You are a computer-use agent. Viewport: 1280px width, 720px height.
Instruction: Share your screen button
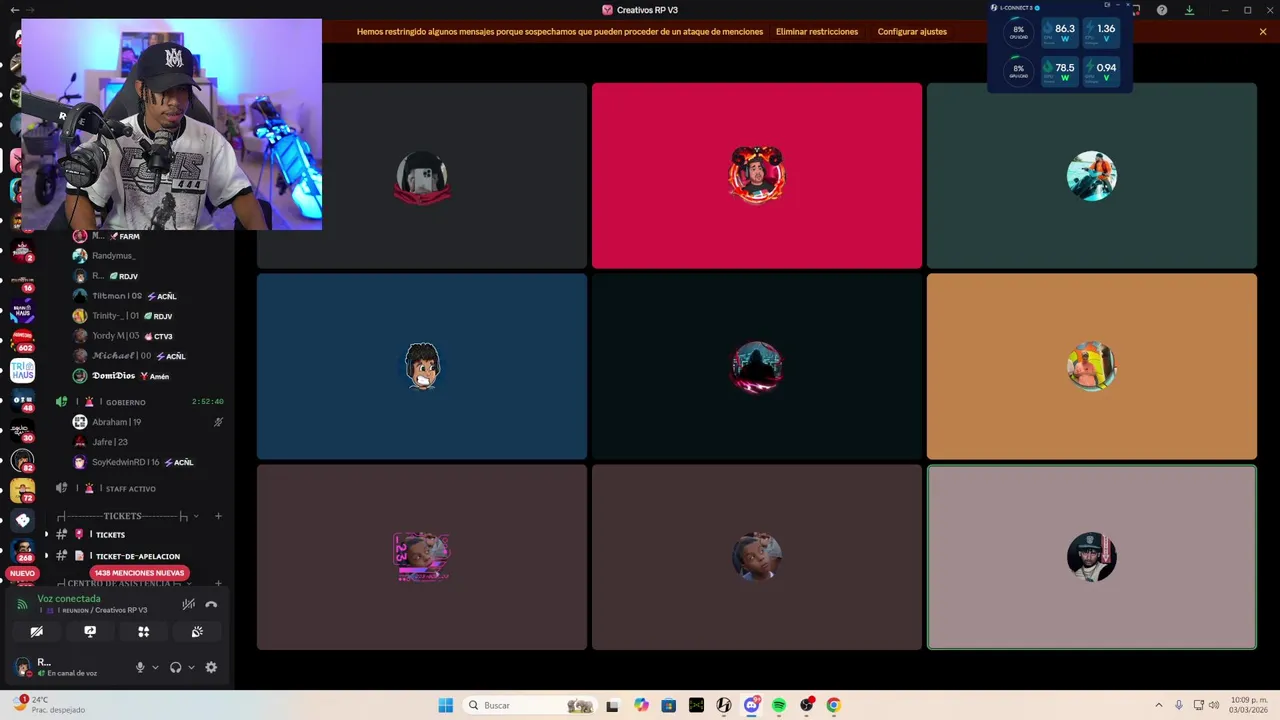pos(90,632)
